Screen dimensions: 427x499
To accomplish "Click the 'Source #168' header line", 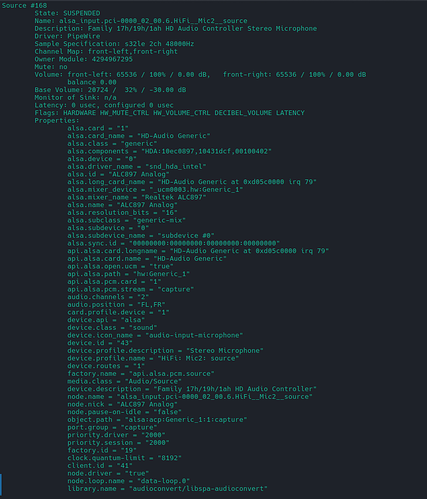I will (x=24, y=5).
